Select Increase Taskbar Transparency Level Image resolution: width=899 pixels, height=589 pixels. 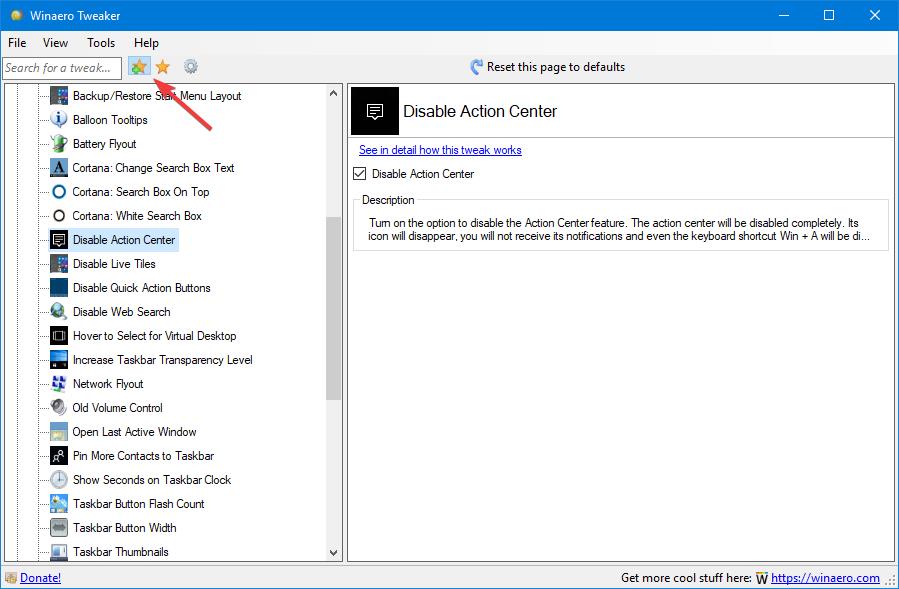[x=163, y=360]
